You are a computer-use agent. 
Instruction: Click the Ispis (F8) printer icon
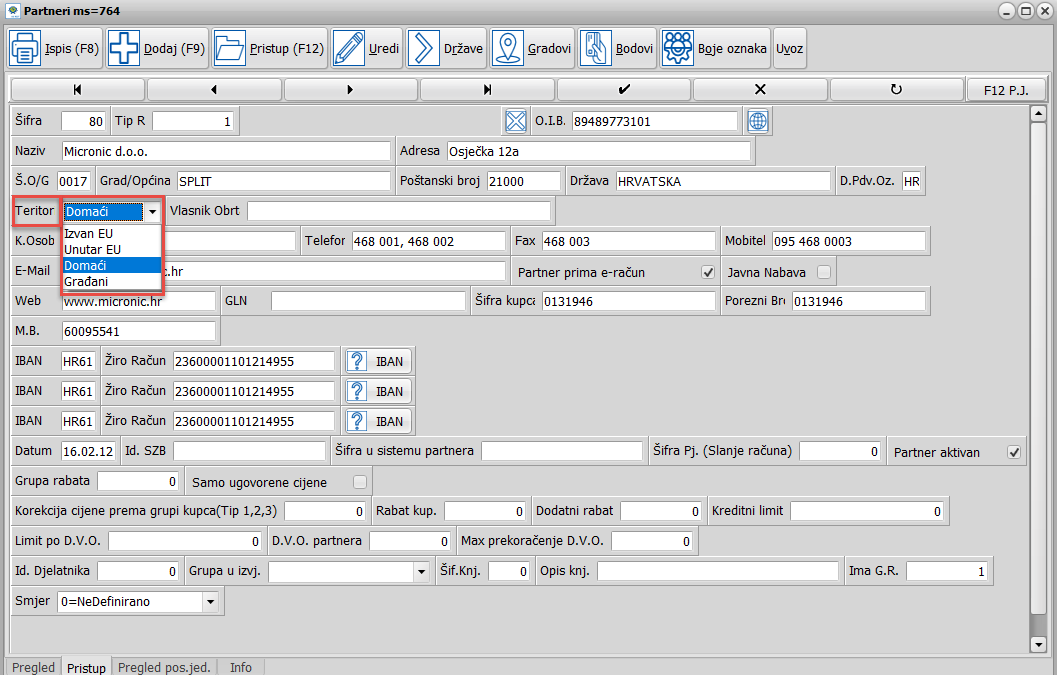pos(26,48)
